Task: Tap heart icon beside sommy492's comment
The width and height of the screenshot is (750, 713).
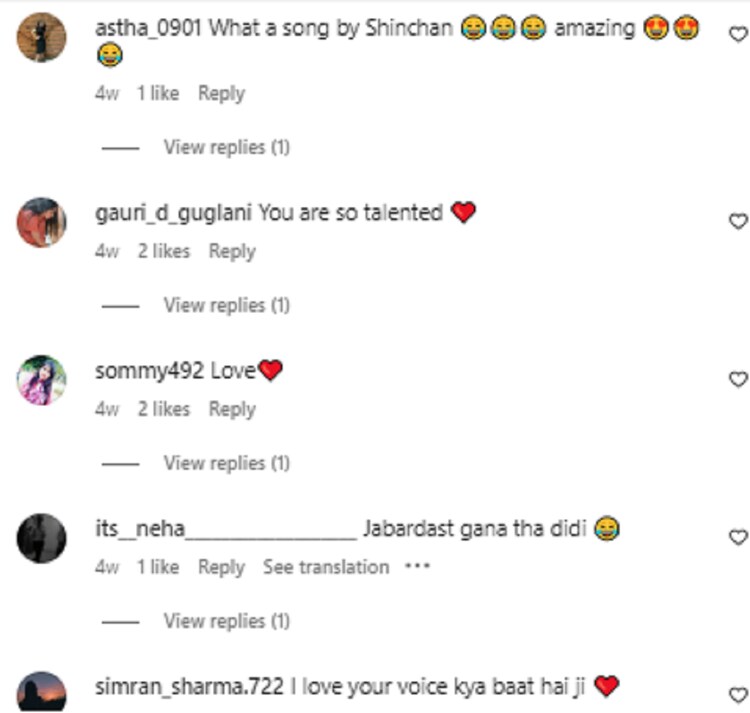Action: pyautogui.click(x=738, y=379)
